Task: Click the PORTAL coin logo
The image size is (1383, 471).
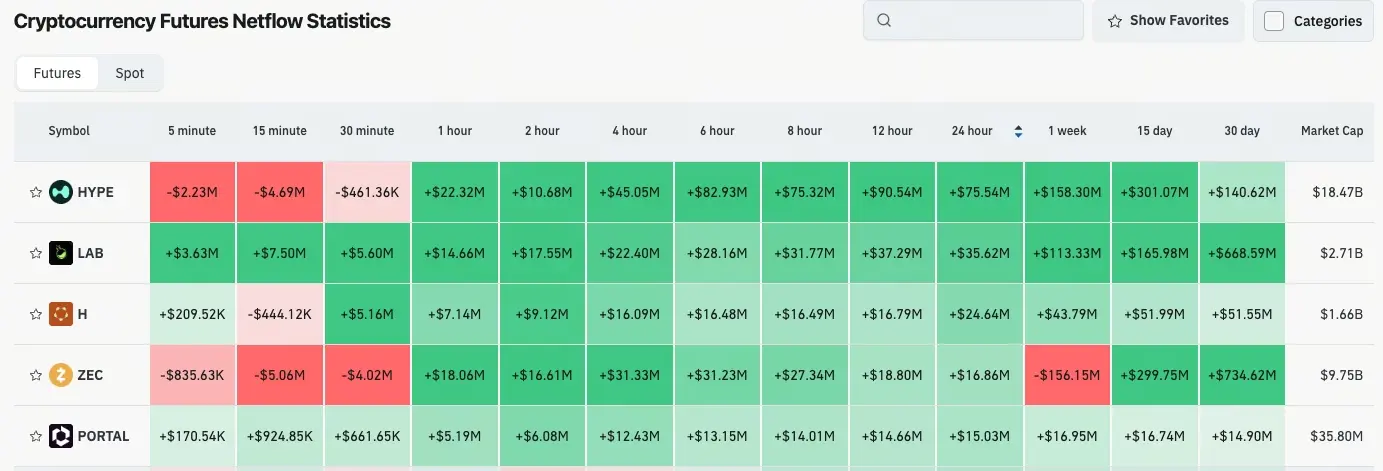Action: [x=61, y=436]
